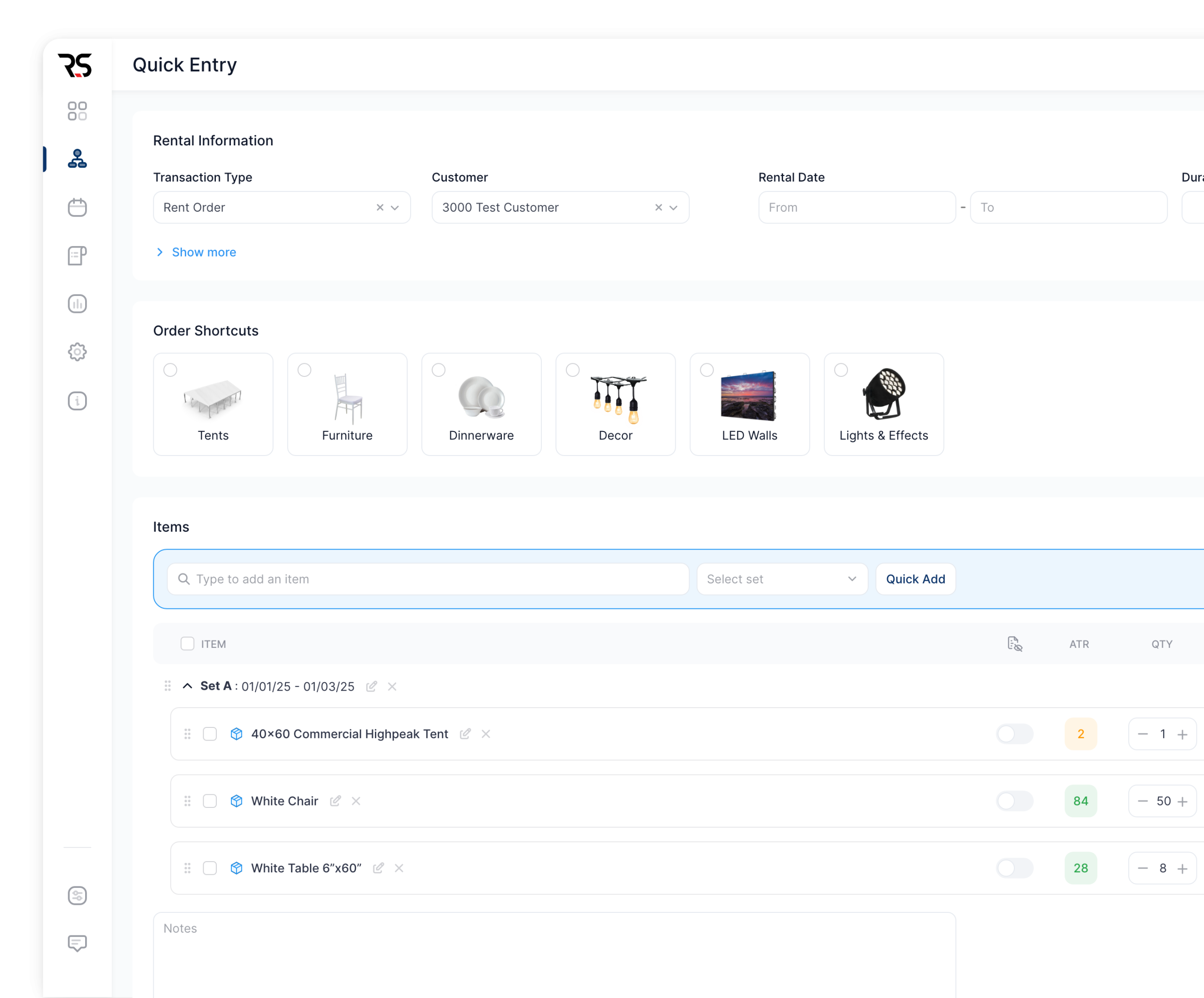
Task: Select the Dinnerware shortcut radio button
Action: pos(439,370)
